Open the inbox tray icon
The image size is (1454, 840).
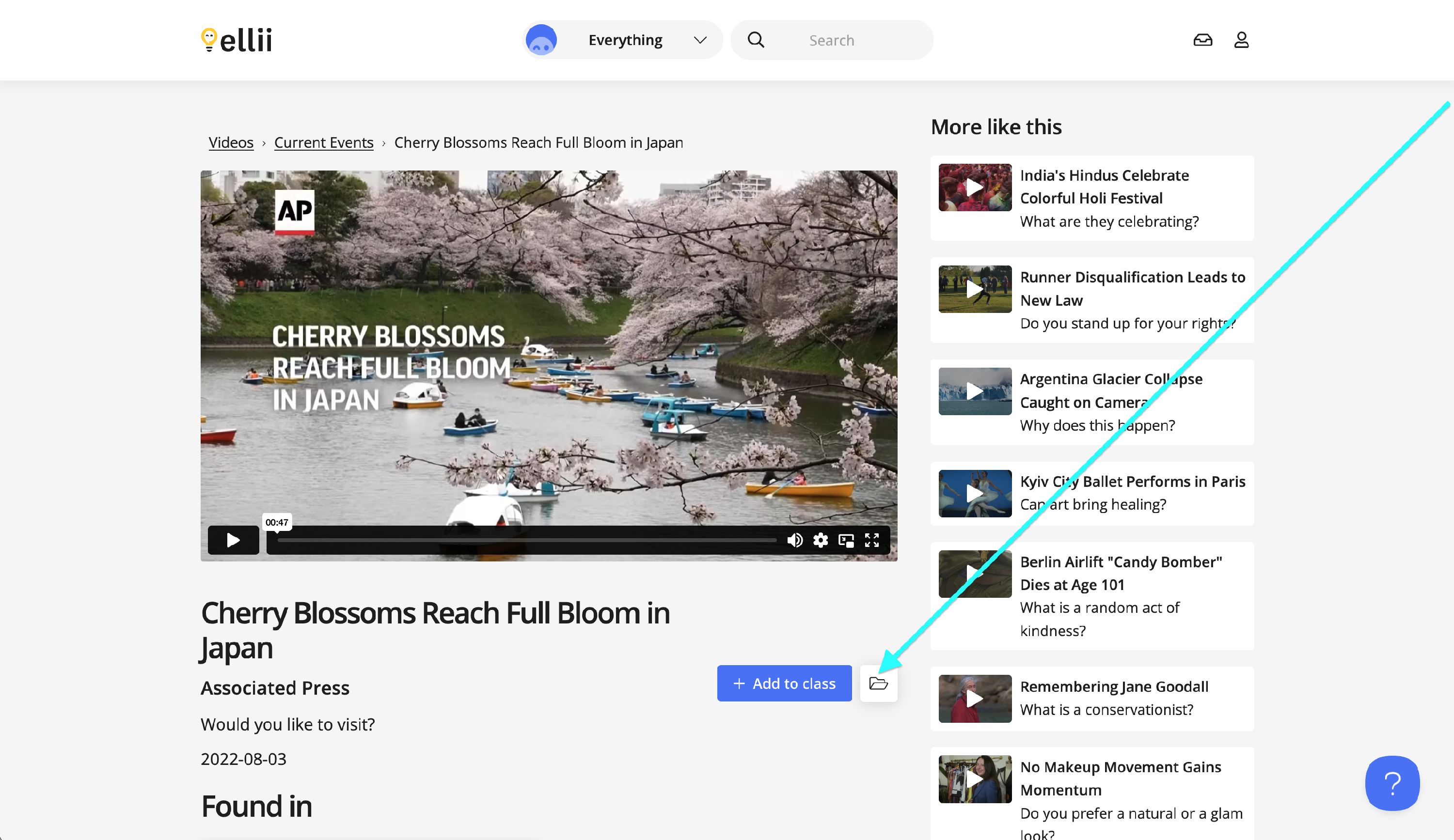(x=1202, y=40)
